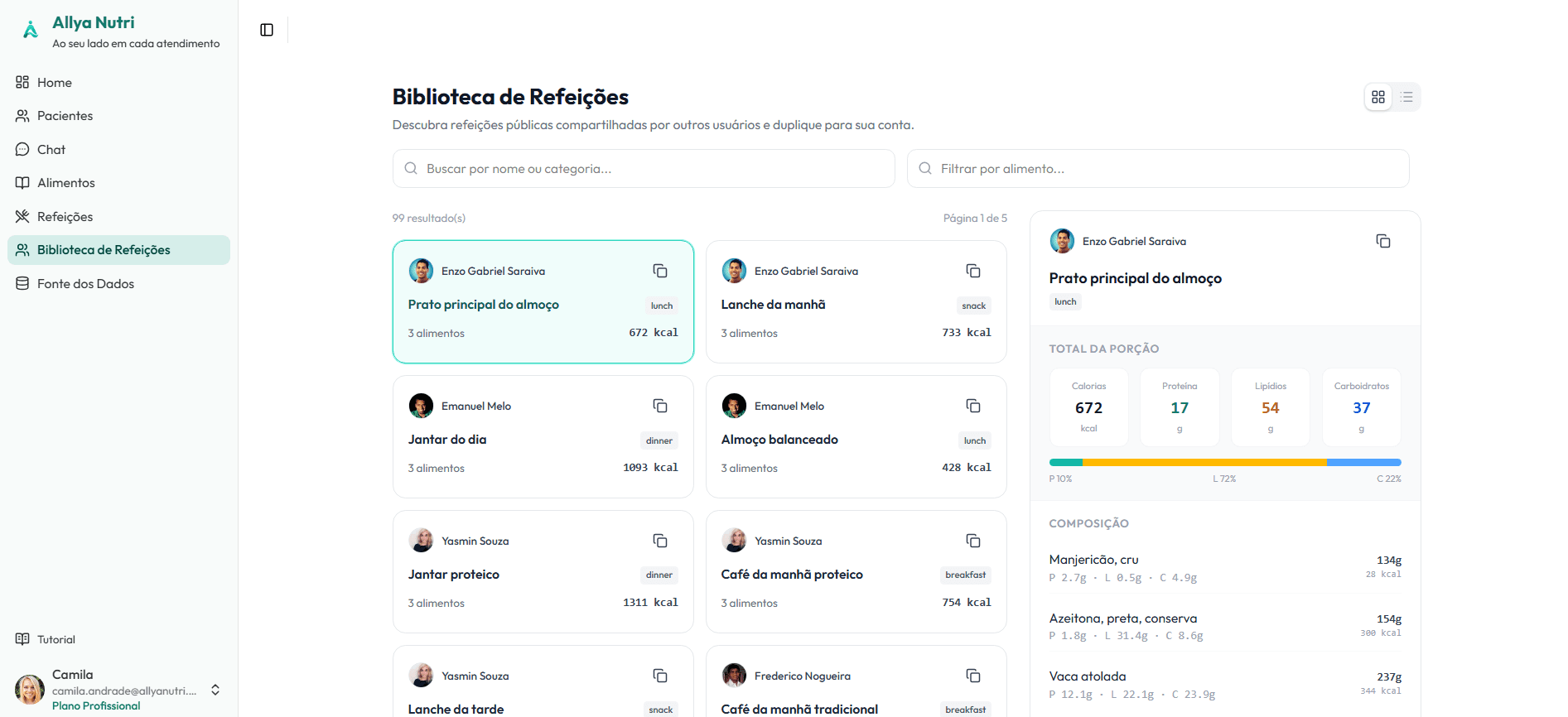Click the Allya Nutri logo
Viewport: 1568px width, 717px height.
point(31,31)
